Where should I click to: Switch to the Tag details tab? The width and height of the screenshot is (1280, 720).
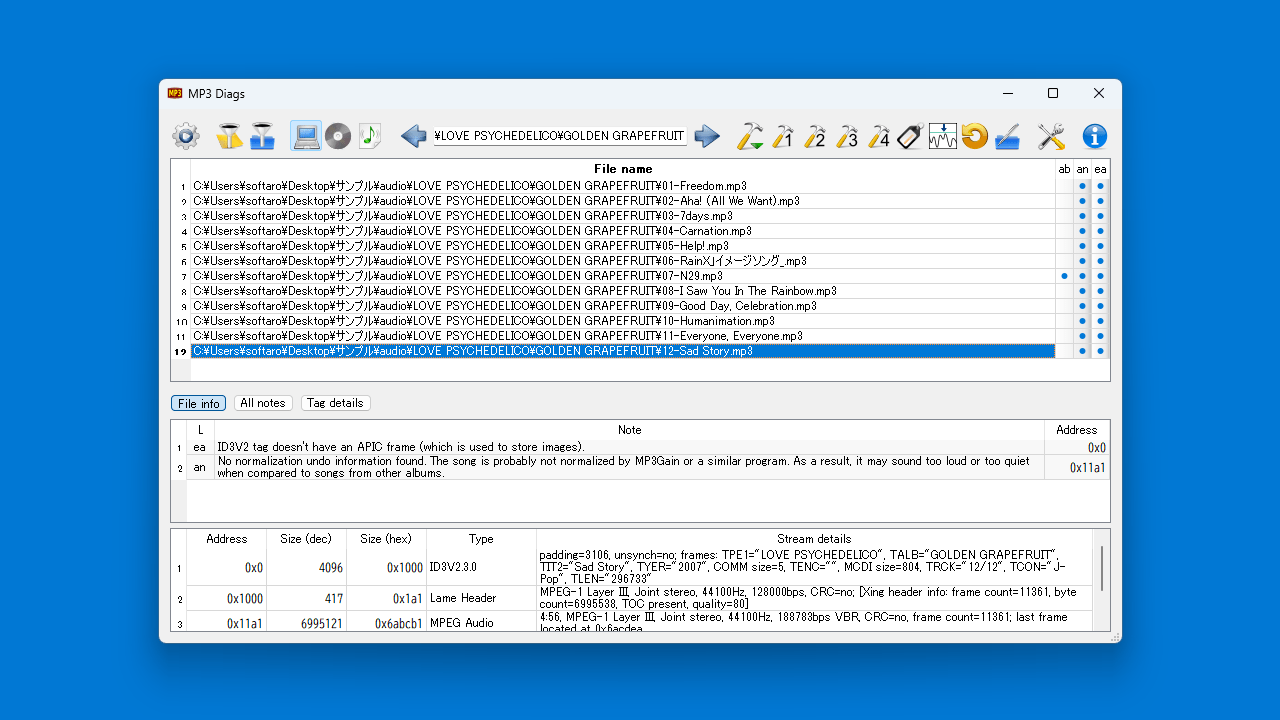(x=335, y=403)
